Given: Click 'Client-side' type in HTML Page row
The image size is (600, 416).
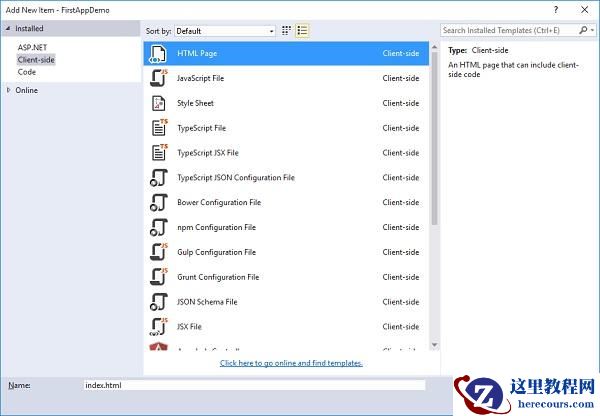Looking at the screenshot, I should pos(401,54).
